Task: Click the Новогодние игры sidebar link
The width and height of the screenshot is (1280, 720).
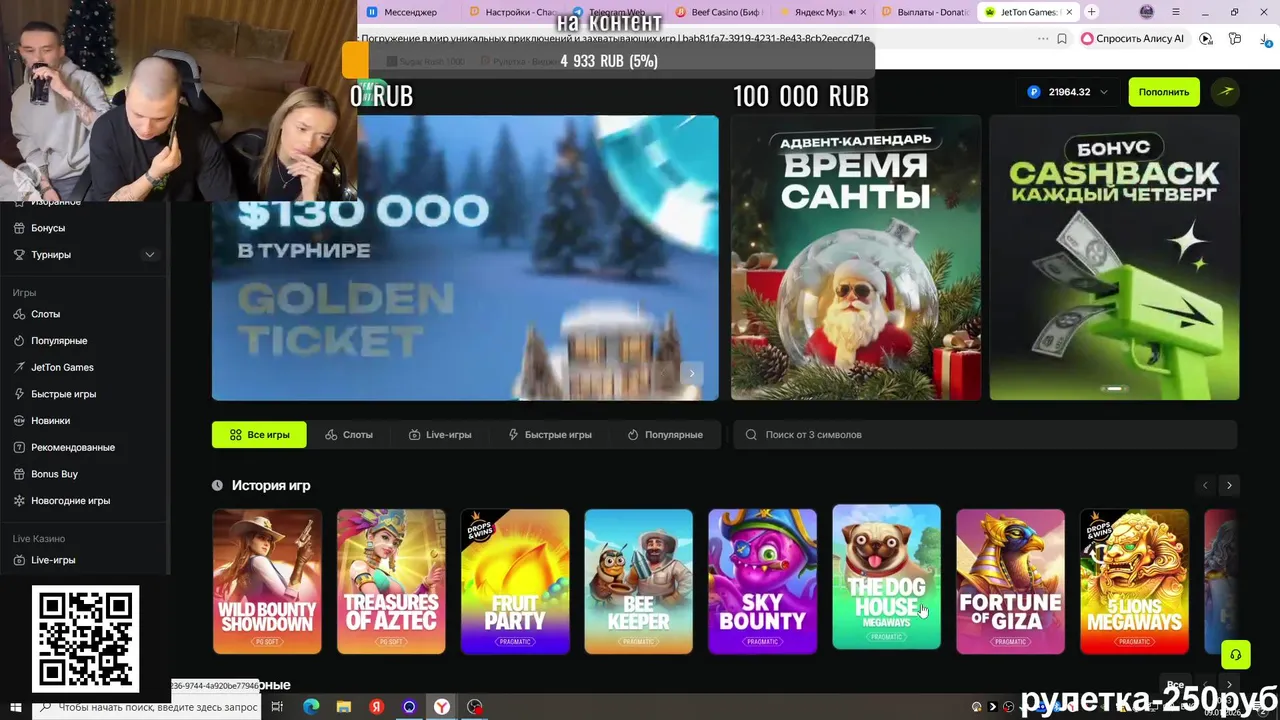Action: point(70,501)
